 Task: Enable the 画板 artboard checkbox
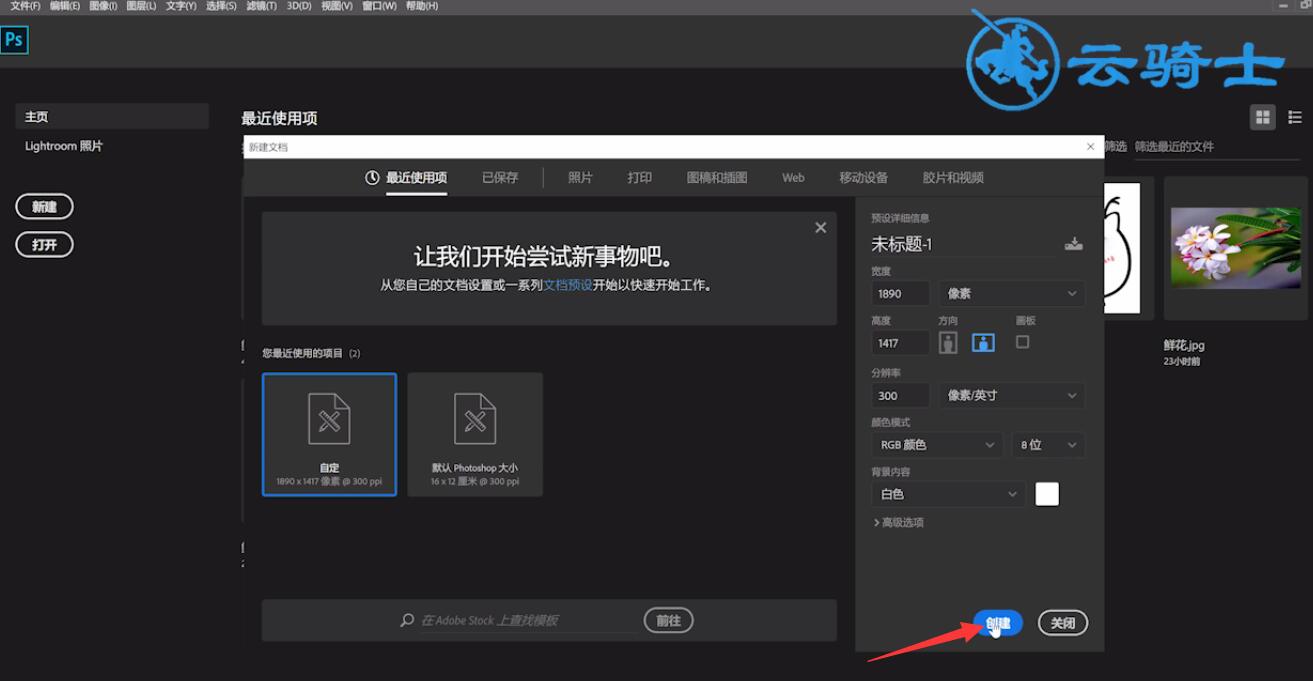coord(1022,342)
